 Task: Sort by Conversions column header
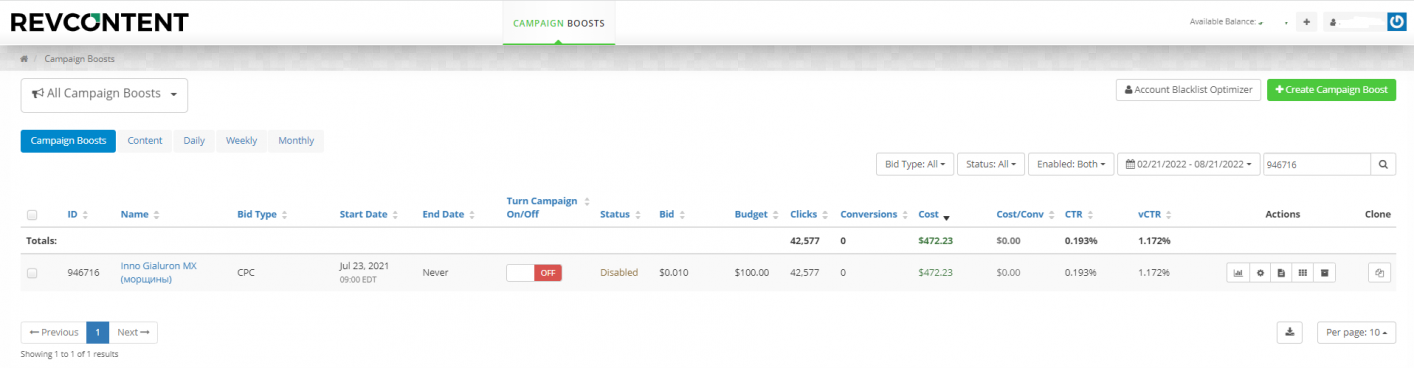pyautogui.click(x=874, y=214)
